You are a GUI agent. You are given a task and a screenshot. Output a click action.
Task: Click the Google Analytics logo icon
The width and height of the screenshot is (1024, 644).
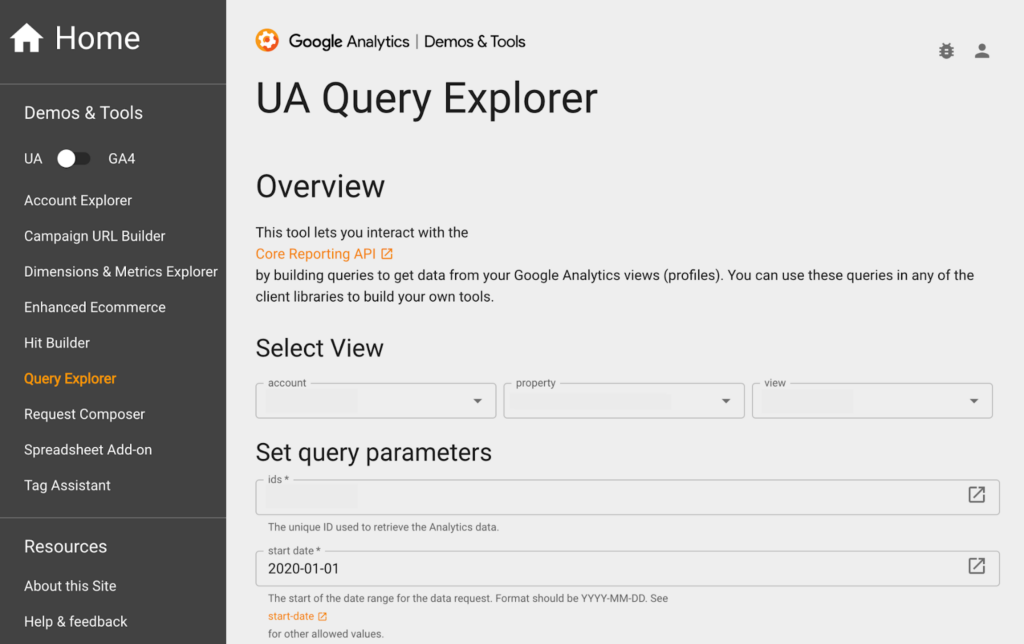click(x=267, y=41)
